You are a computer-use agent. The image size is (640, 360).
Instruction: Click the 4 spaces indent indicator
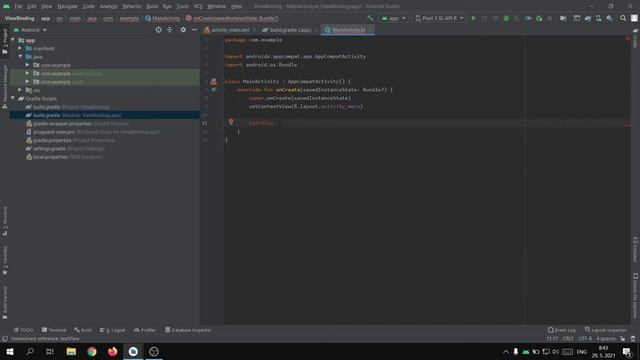[606, 339]
